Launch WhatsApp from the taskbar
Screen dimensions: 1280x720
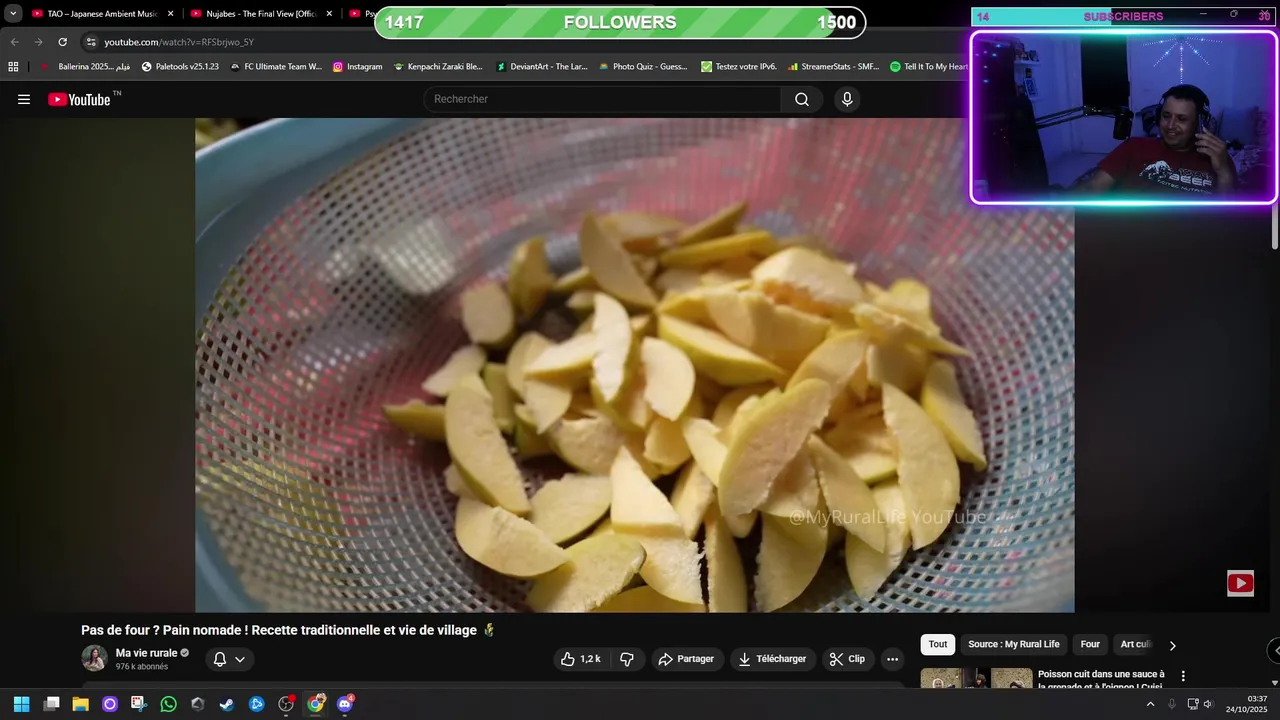tap(168, 704)
